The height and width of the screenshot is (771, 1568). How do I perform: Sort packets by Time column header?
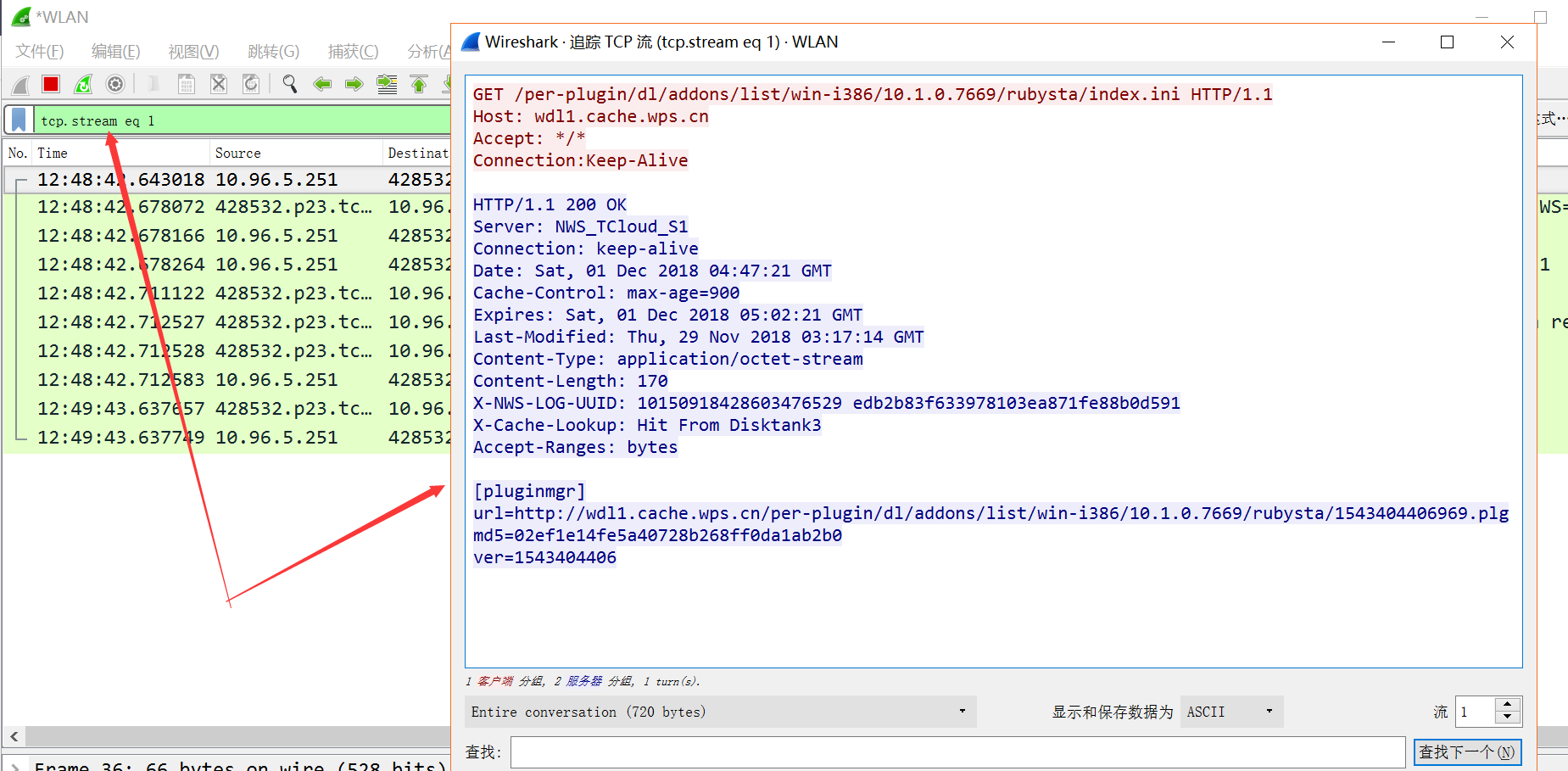(121, 153)
